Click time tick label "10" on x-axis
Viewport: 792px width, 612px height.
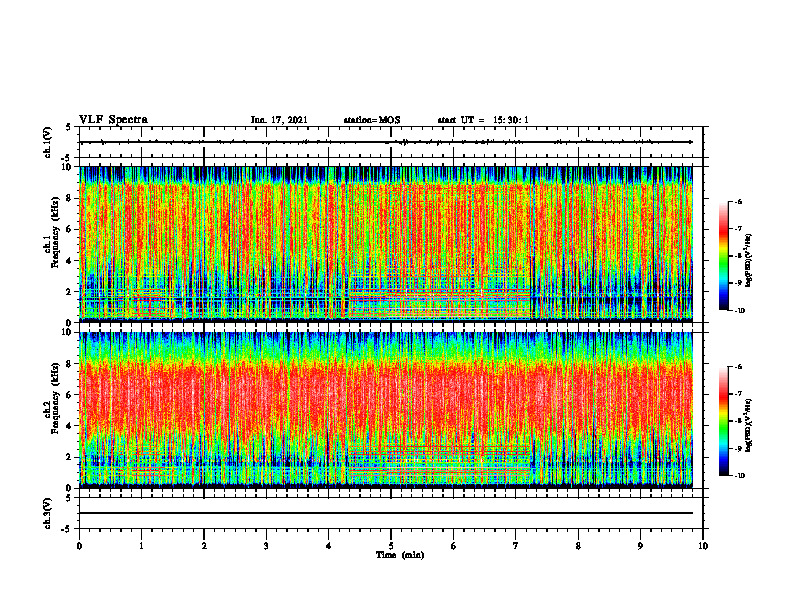pos(703,546)
